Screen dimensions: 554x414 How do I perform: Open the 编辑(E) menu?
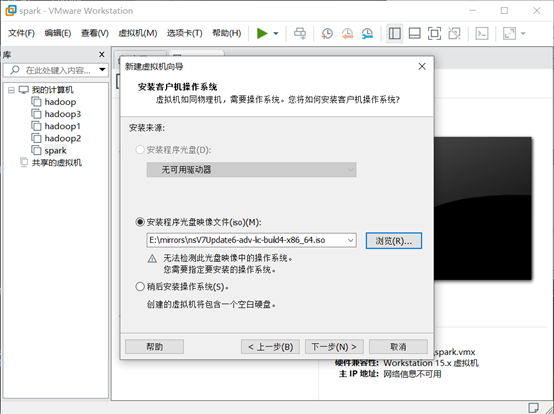point(58,33)
